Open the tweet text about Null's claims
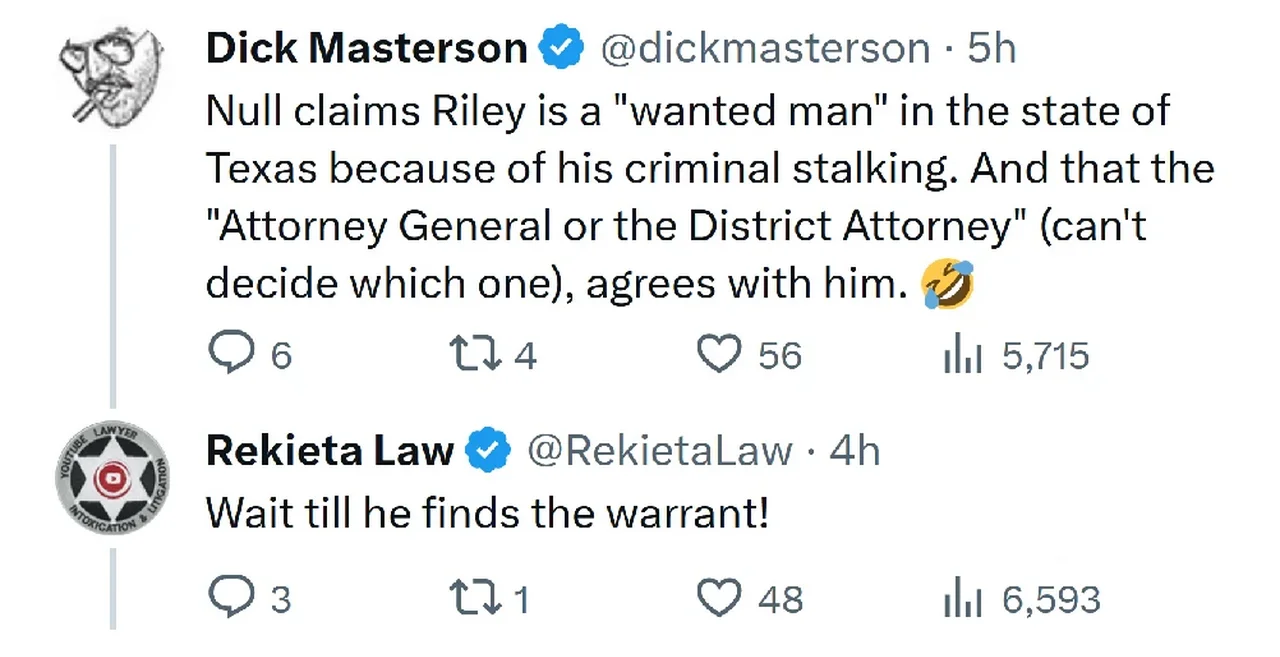1280x657 pixels. click(690, 198)
